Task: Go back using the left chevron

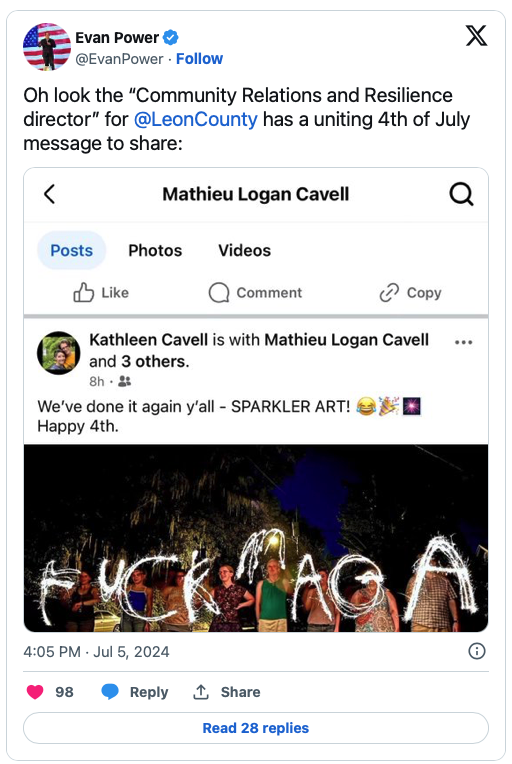Action: click(x=49, y=194)
